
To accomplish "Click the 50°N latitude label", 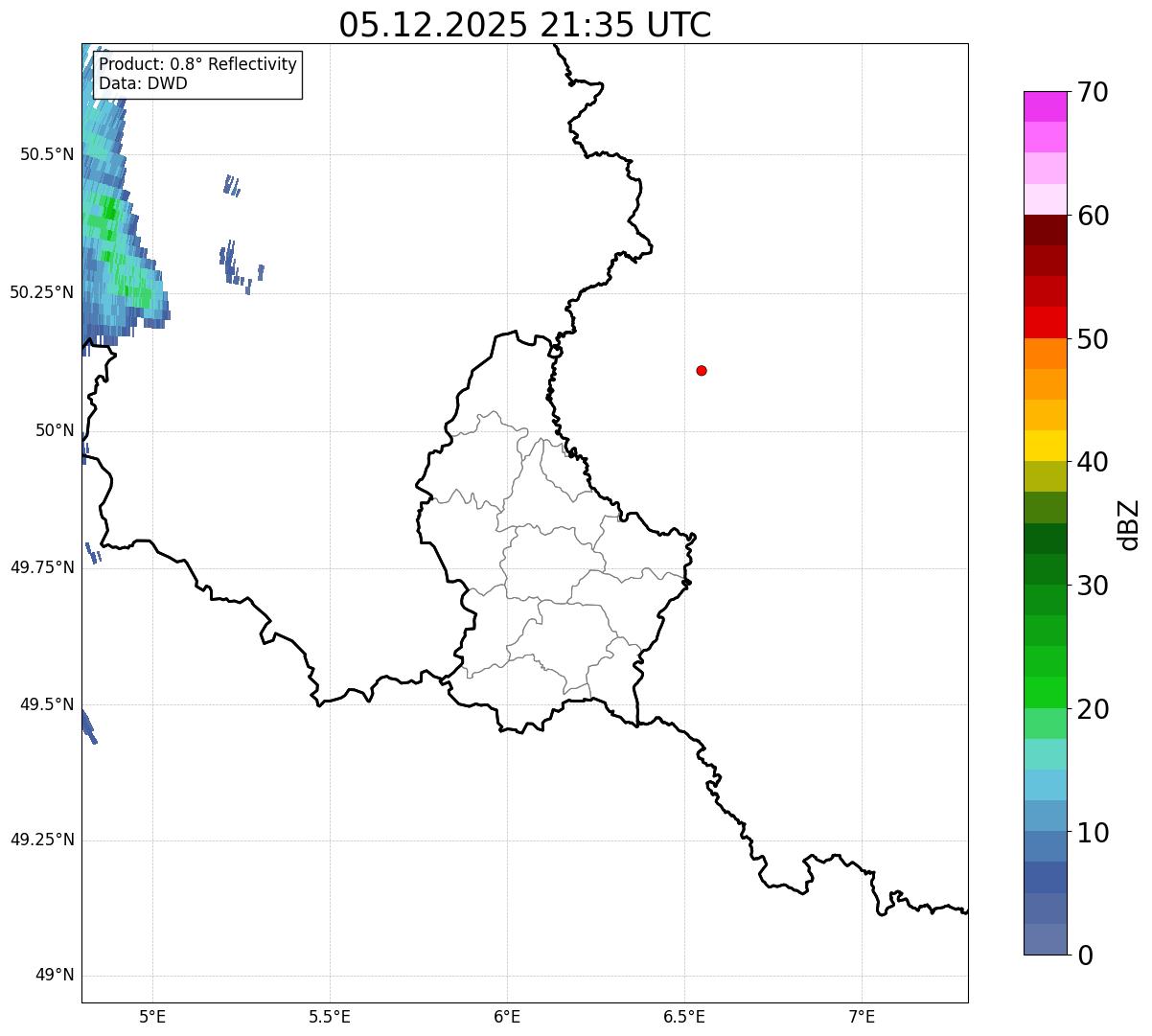I will (x=55, y=430).
